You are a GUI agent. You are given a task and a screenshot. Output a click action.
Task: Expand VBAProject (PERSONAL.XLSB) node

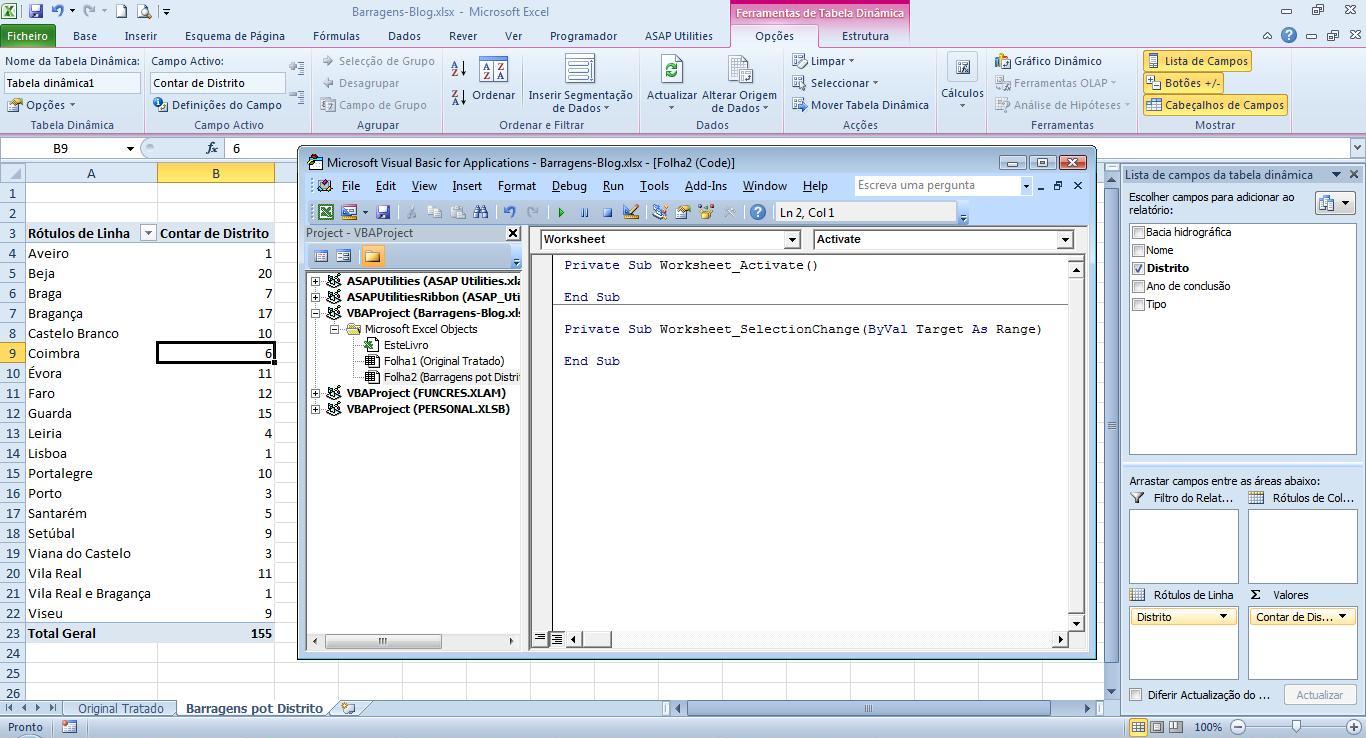pyautogui.click(x=316, y=409)
